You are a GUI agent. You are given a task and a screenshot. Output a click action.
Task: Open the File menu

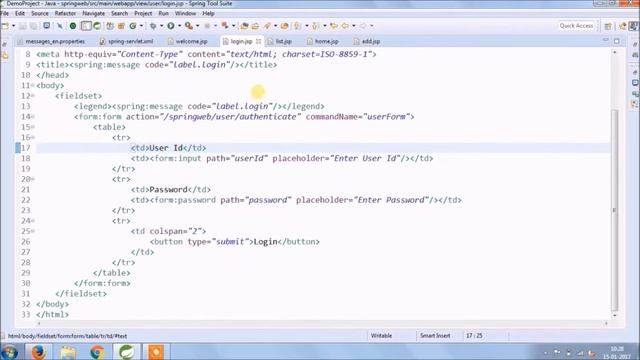click(x=4, y=13)
